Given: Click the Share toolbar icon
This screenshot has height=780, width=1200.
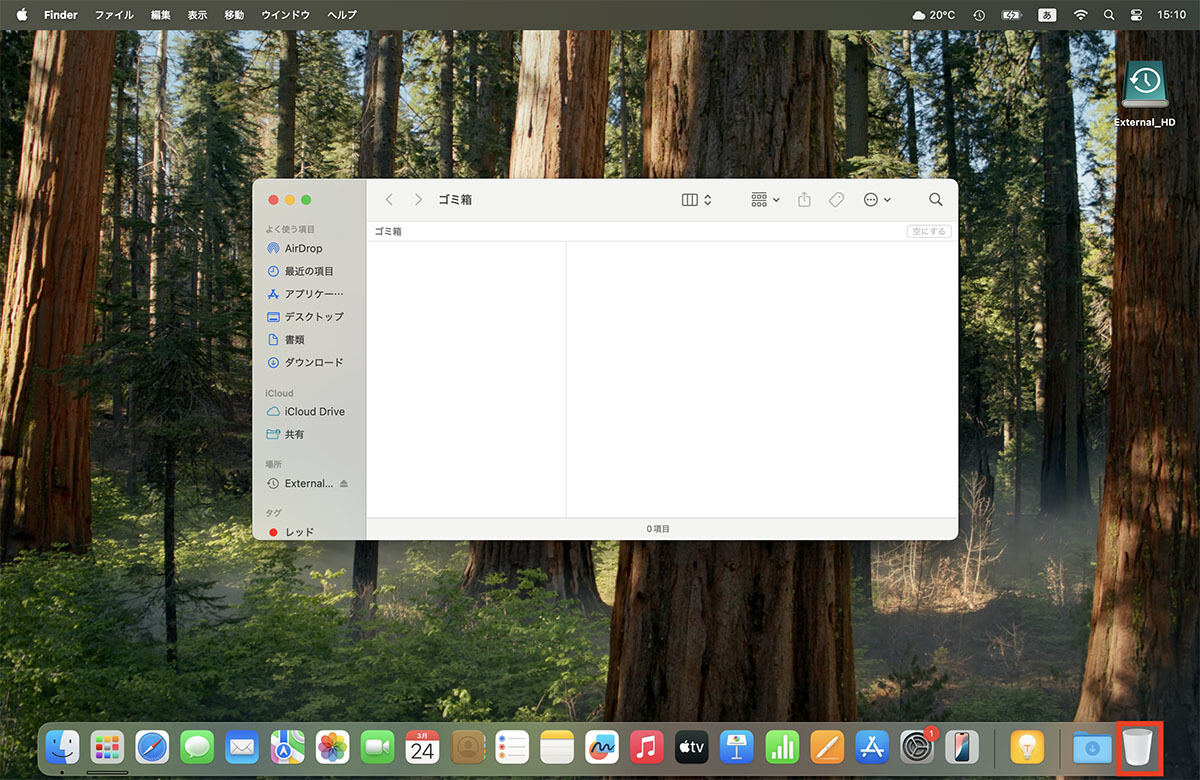Looking at the screenshot, I should [804, 200].
